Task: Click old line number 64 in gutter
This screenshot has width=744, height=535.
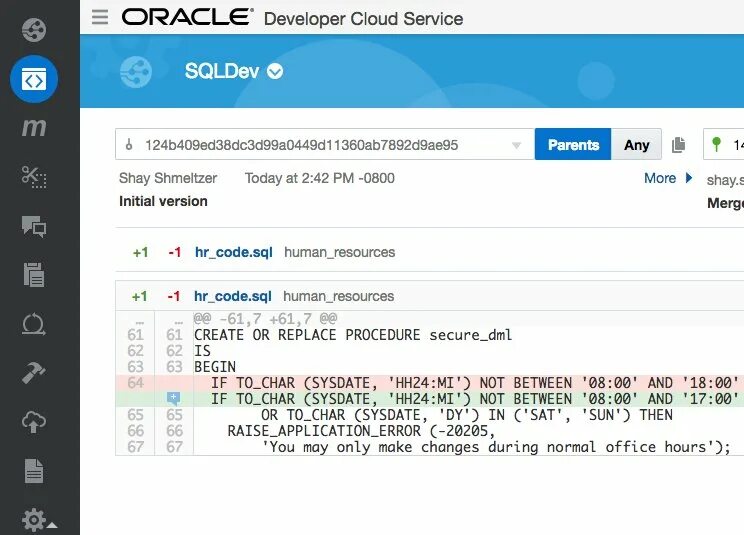Action: [135, 383]
